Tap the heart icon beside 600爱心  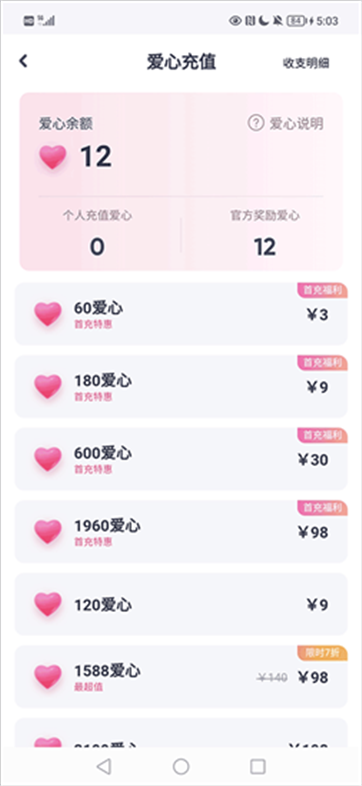point(48,459)
